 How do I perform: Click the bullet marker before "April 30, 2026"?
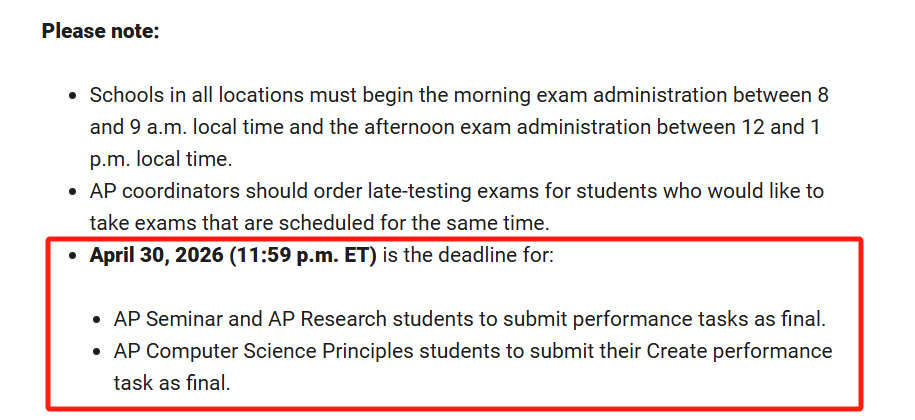tap(72, 255)
